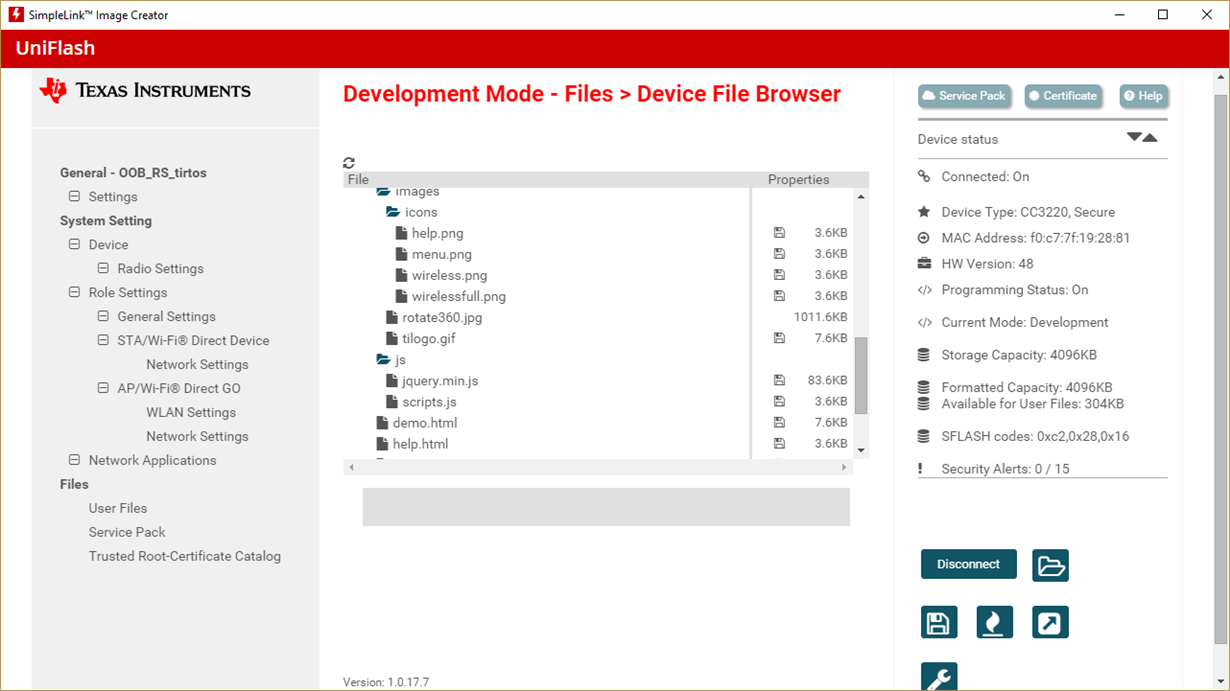Click the exclamation icon beside Security Alerts
The image size is (1230, 691).
click(920, 469)
